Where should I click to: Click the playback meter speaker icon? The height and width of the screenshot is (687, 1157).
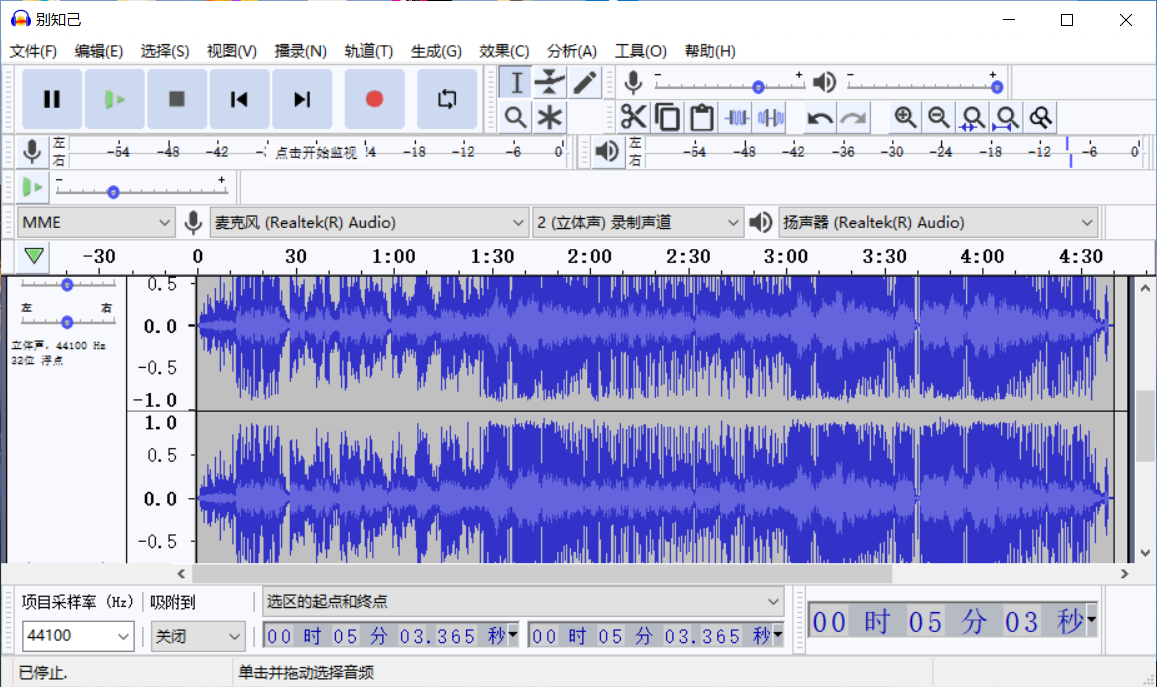pyautogui.click(x=607, y=151)
